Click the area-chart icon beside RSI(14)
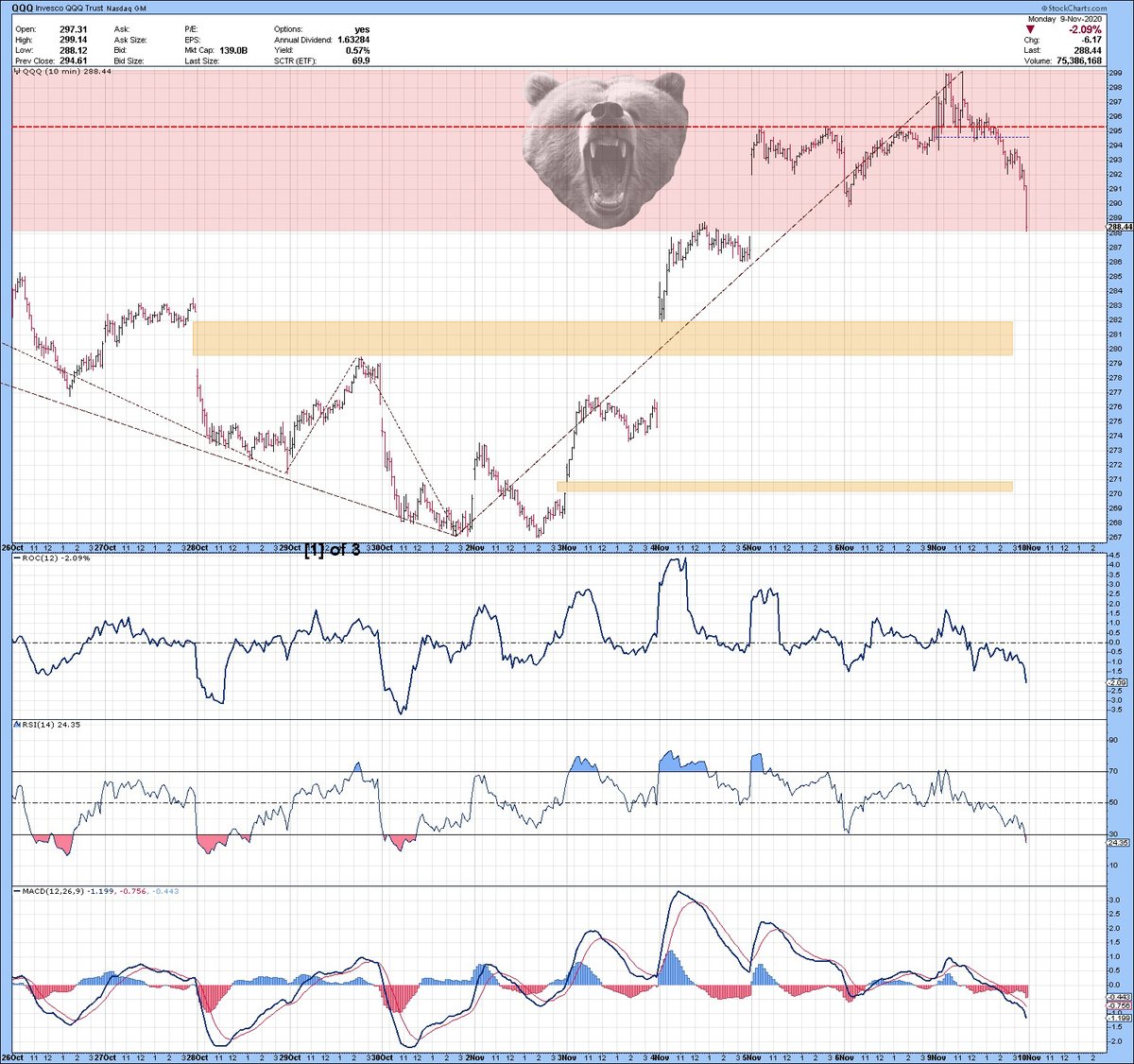Screen dimensions: 1134x1064 point(16,725)
